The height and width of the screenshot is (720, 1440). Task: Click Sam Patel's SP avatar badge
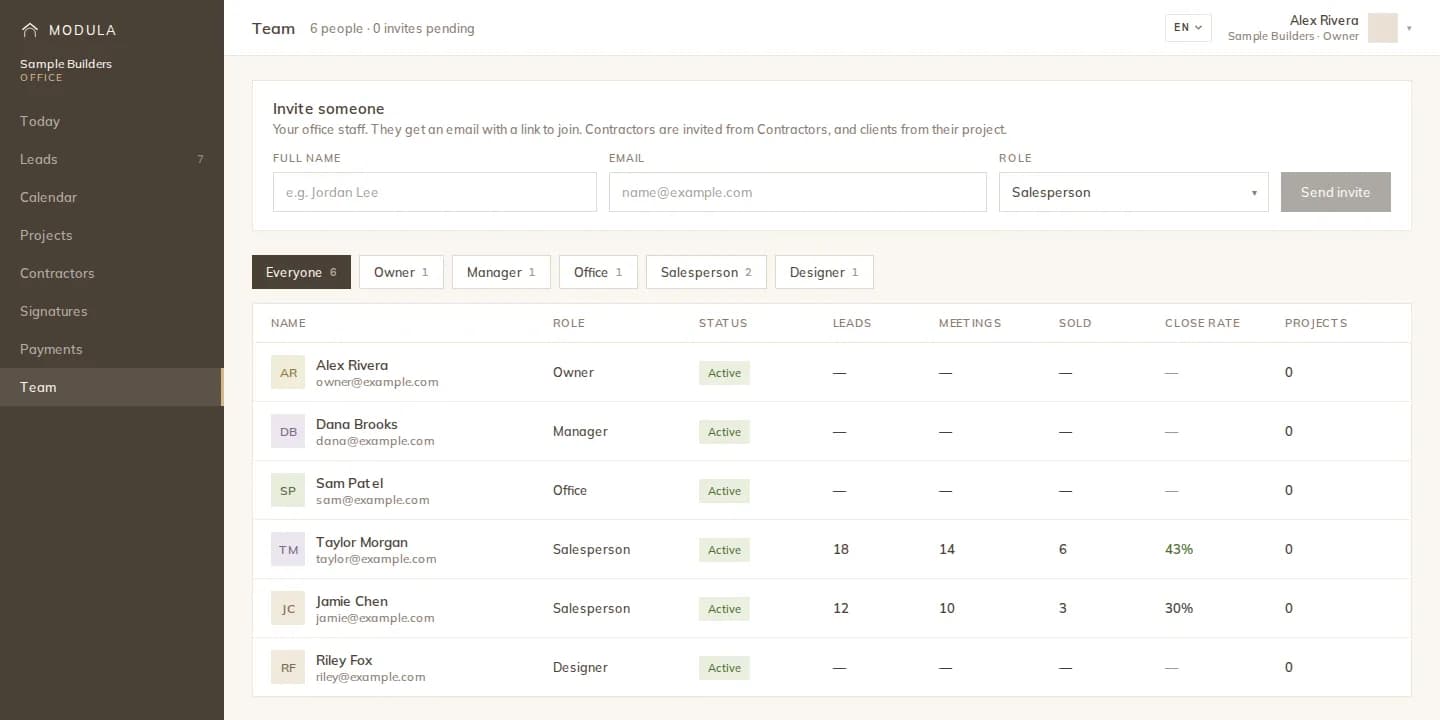[288, 490]
